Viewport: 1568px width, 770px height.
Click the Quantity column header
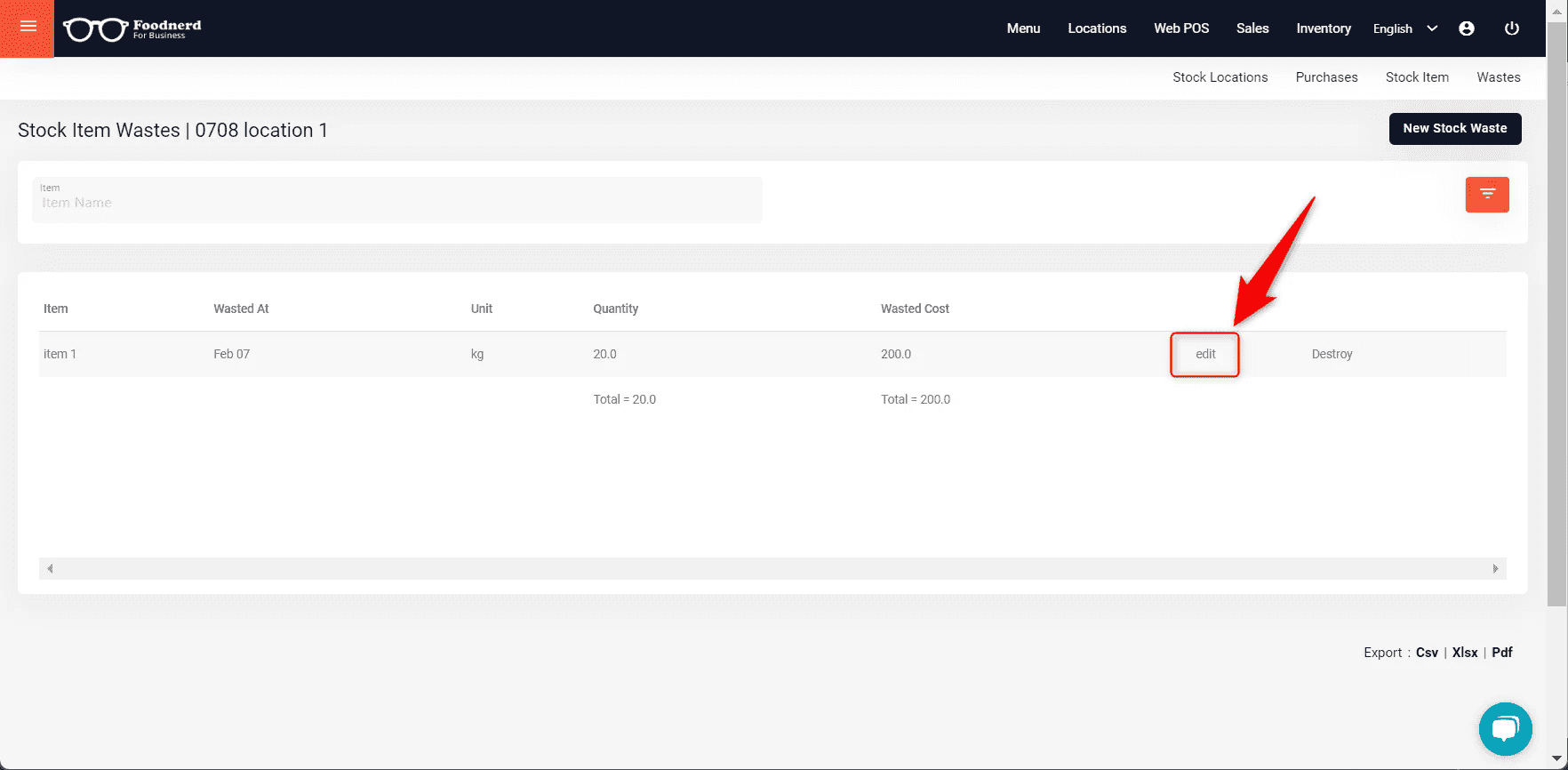[x=616, y=309]
